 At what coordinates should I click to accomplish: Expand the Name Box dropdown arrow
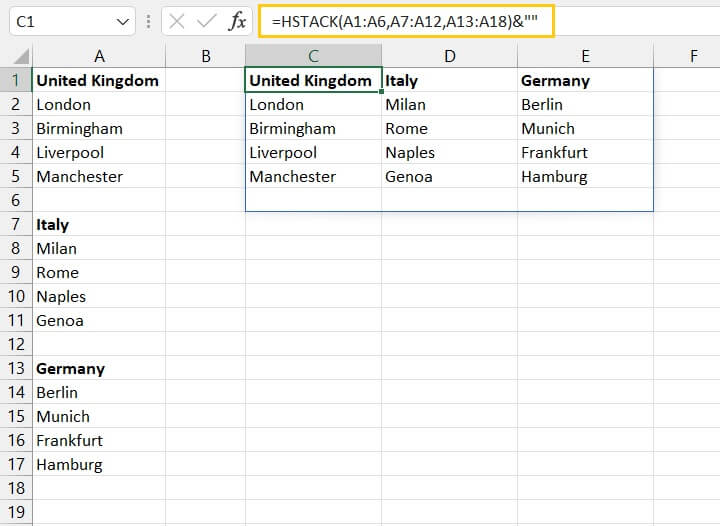pos(124,20)
